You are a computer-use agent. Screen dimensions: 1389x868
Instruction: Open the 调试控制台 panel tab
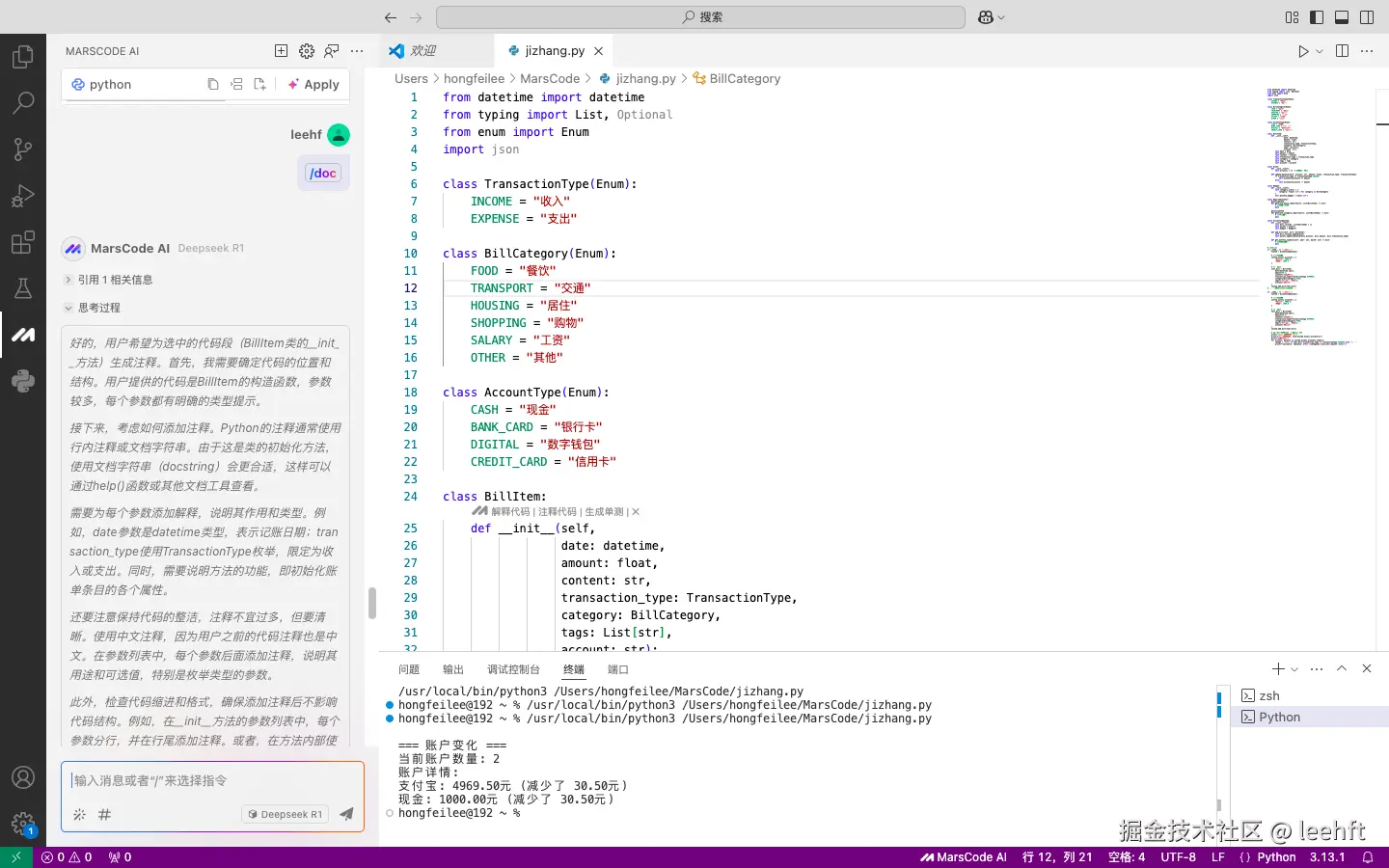point(513,669)
